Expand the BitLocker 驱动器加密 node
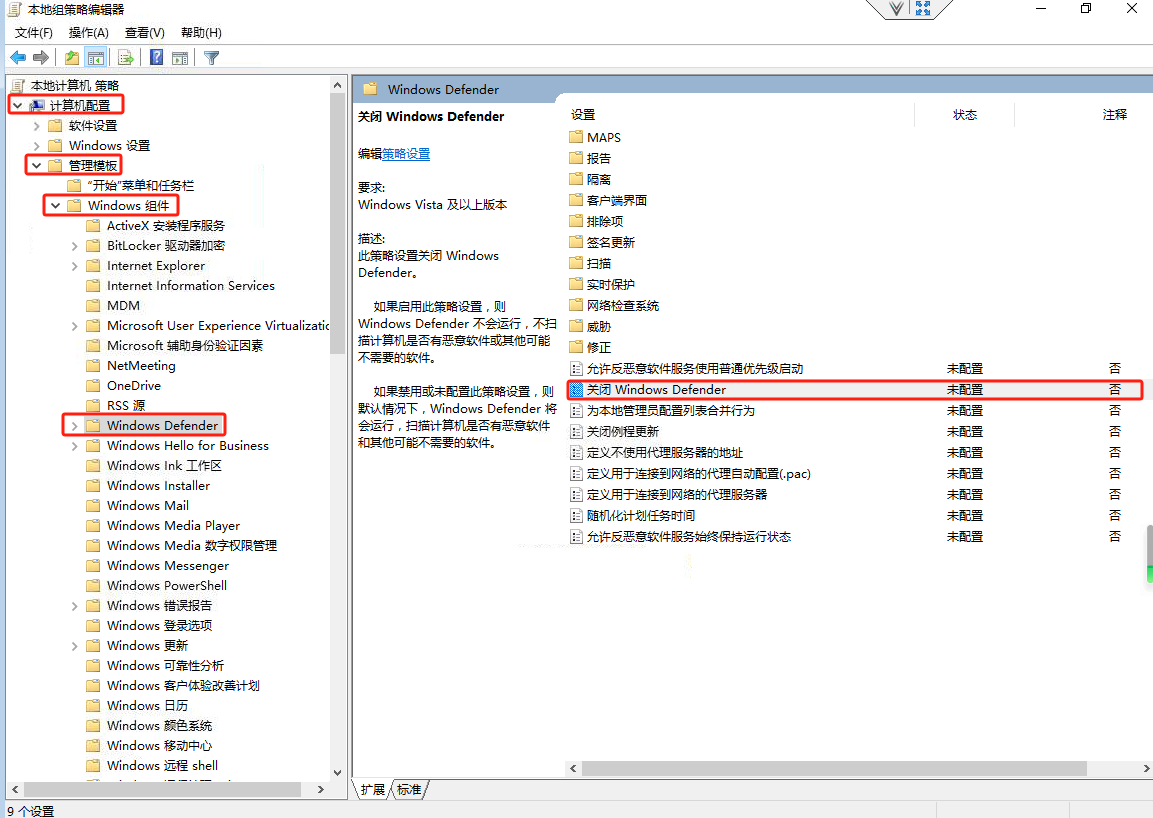The height and width of the screenshot is (818, 1153). (75, 246)
